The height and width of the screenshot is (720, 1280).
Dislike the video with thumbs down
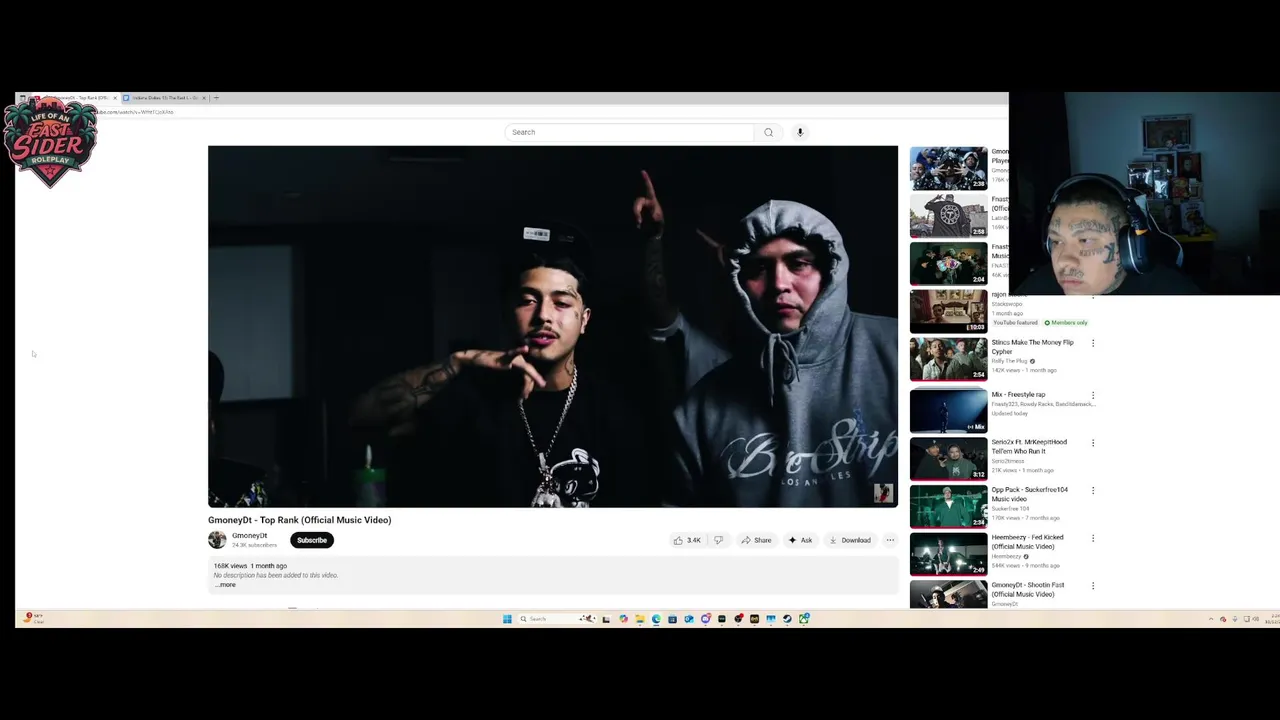click(x=718, y=540)
